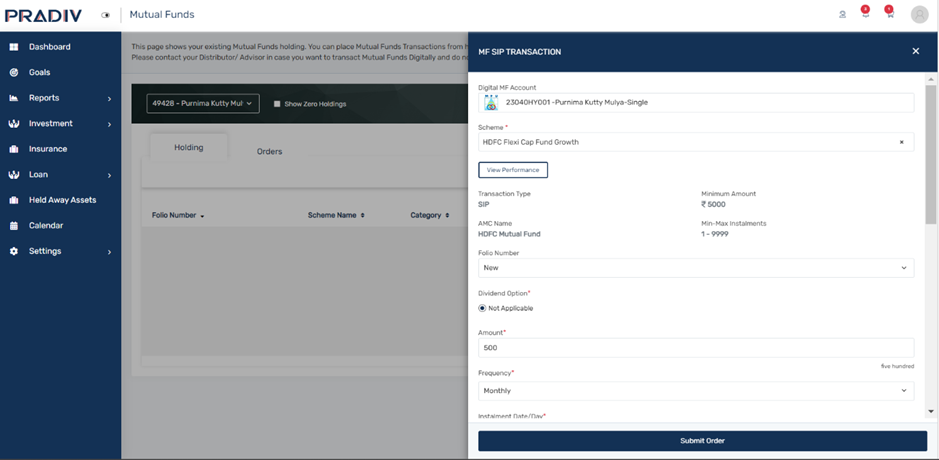Click the SIP transaction type value
939x460 pixels.
click(484, 204)
